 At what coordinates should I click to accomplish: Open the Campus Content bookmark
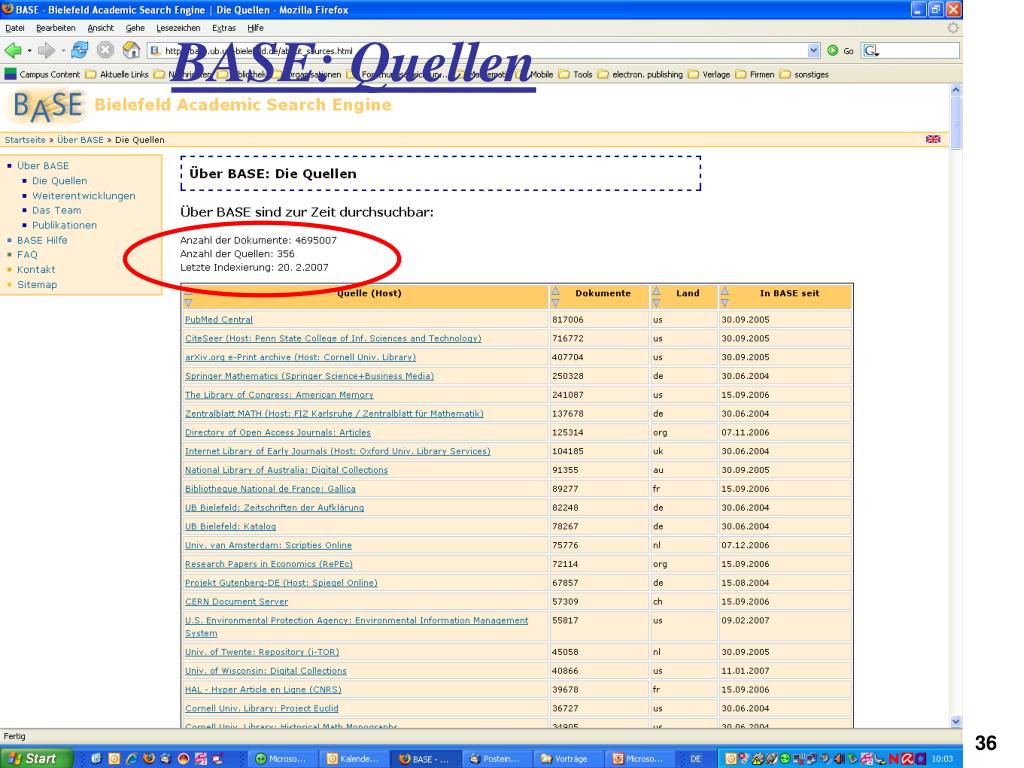point(43,74)
